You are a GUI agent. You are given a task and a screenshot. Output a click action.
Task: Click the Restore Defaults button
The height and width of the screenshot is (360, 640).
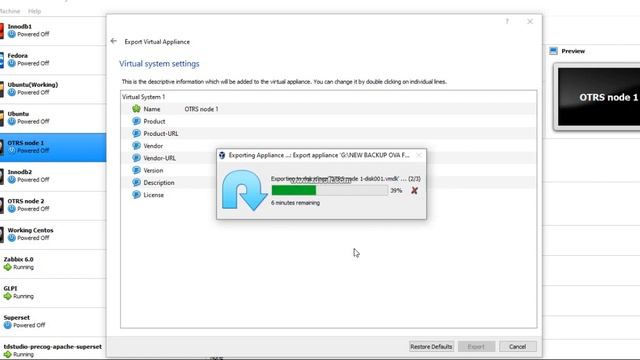coord(431,347)
